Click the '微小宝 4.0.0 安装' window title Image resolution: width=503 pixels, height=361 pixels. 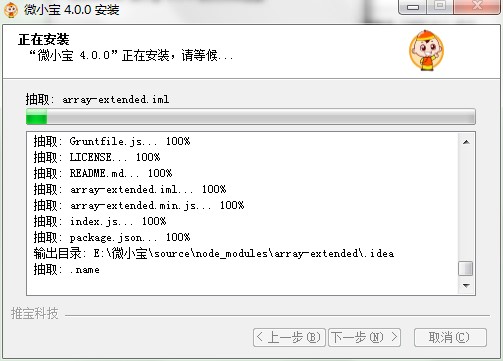(71, 10)
